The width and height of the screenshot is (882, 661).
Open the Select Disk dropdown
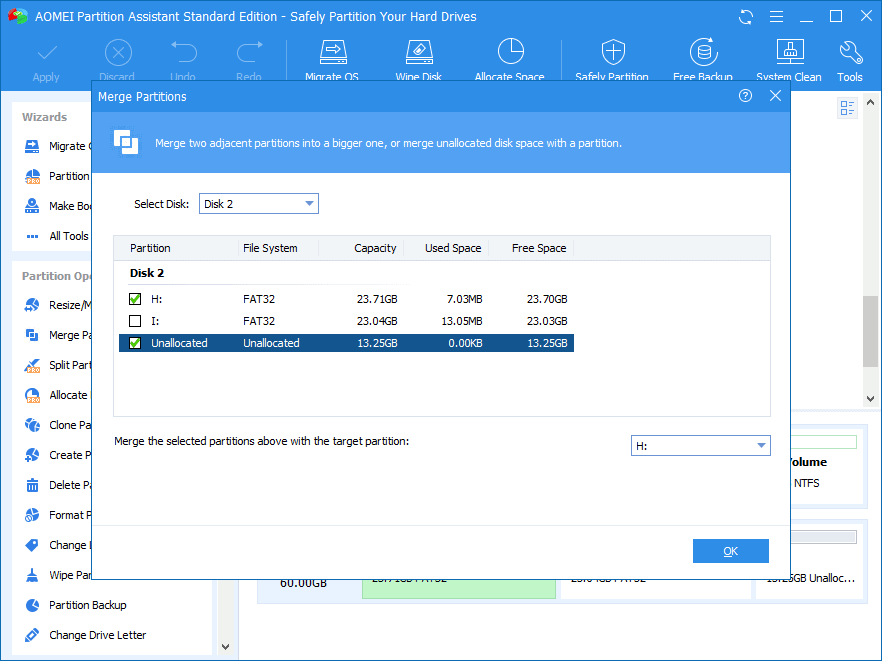259,204
